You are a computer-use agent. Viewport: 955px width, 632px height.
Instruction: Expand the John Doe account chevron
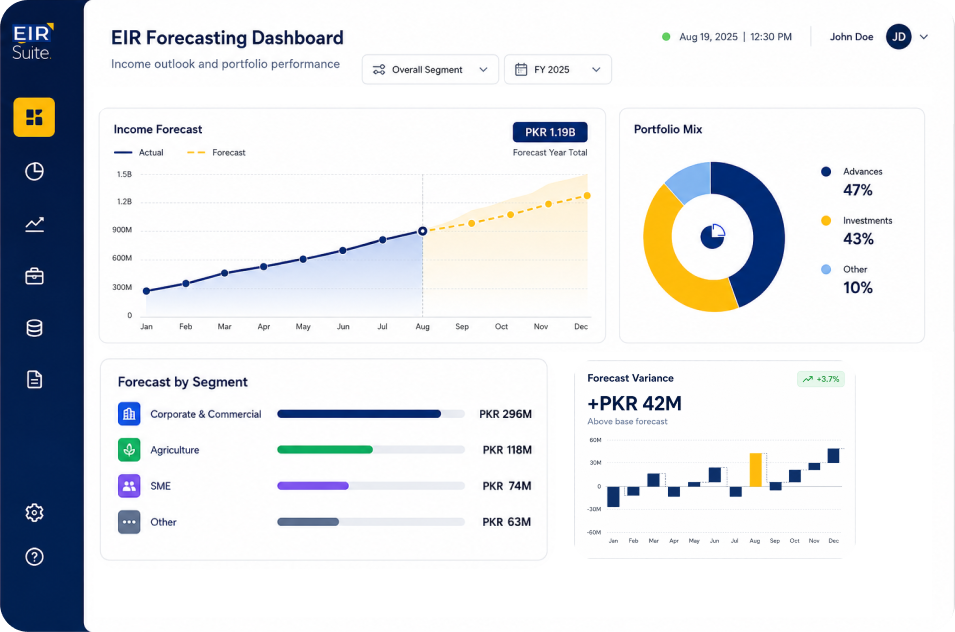924,37
